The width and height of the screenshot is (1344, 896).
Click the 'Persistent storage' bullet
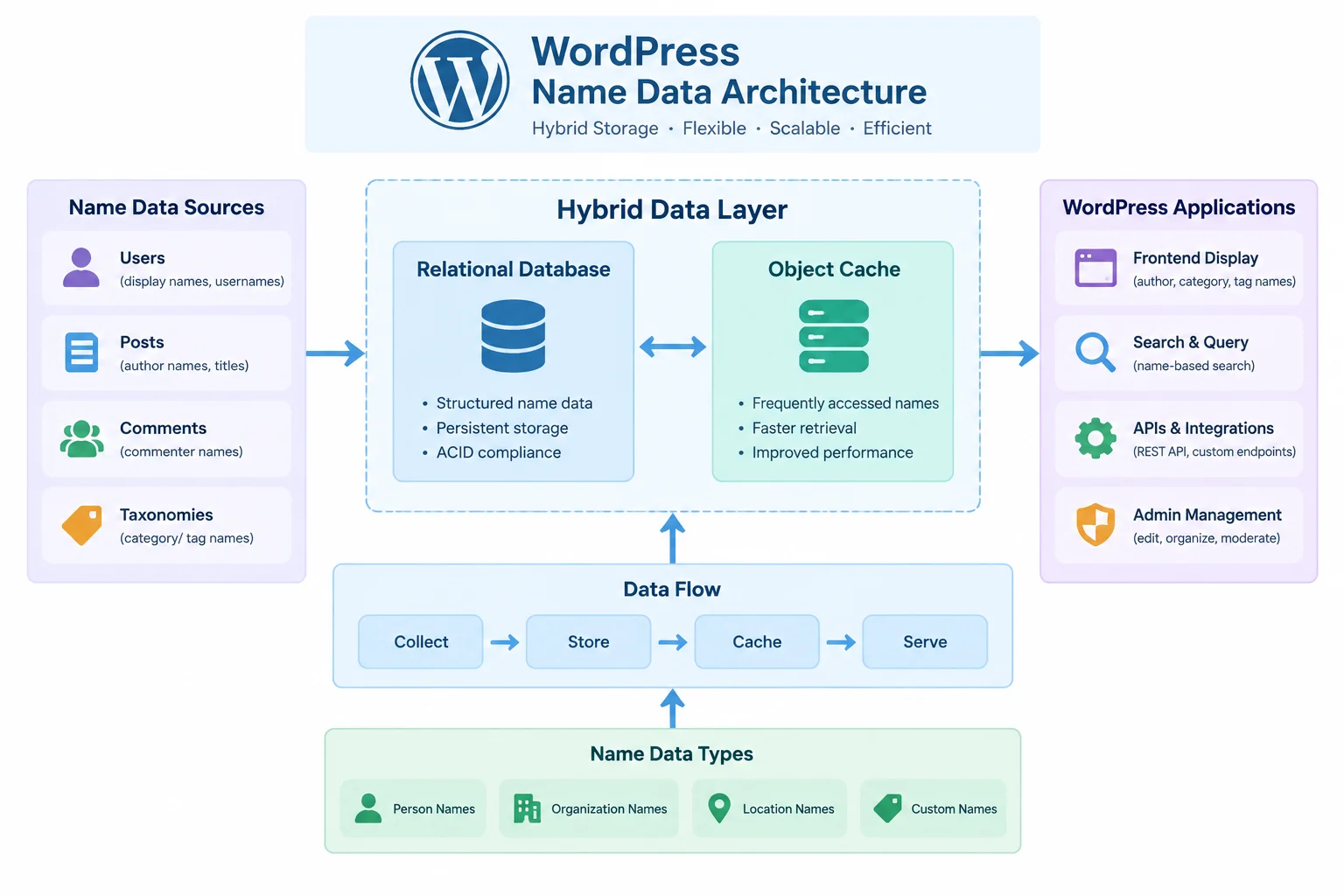point(502,428)
